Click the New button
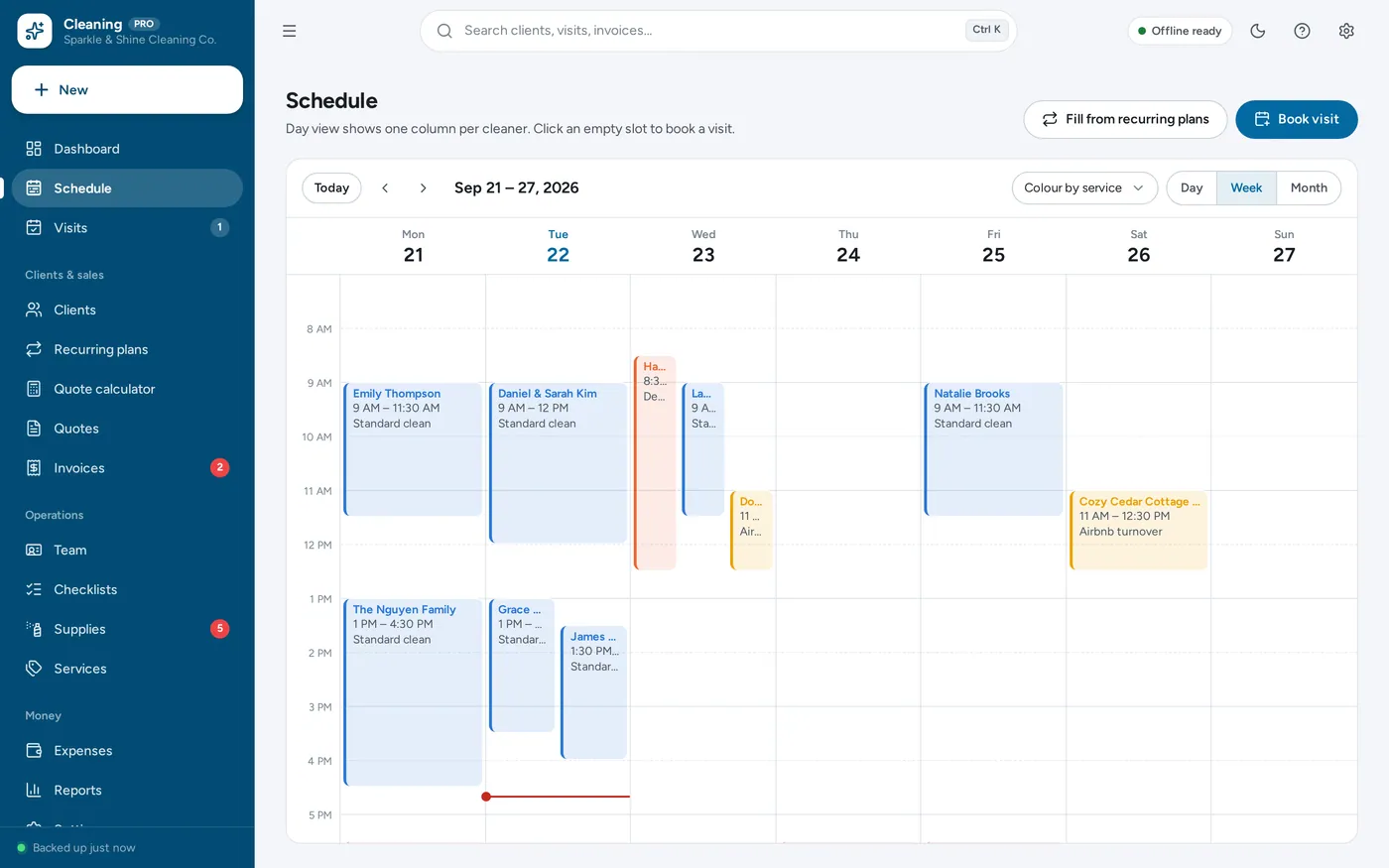Viewport: 1389px width, 868px height. (x=127, y=89)
